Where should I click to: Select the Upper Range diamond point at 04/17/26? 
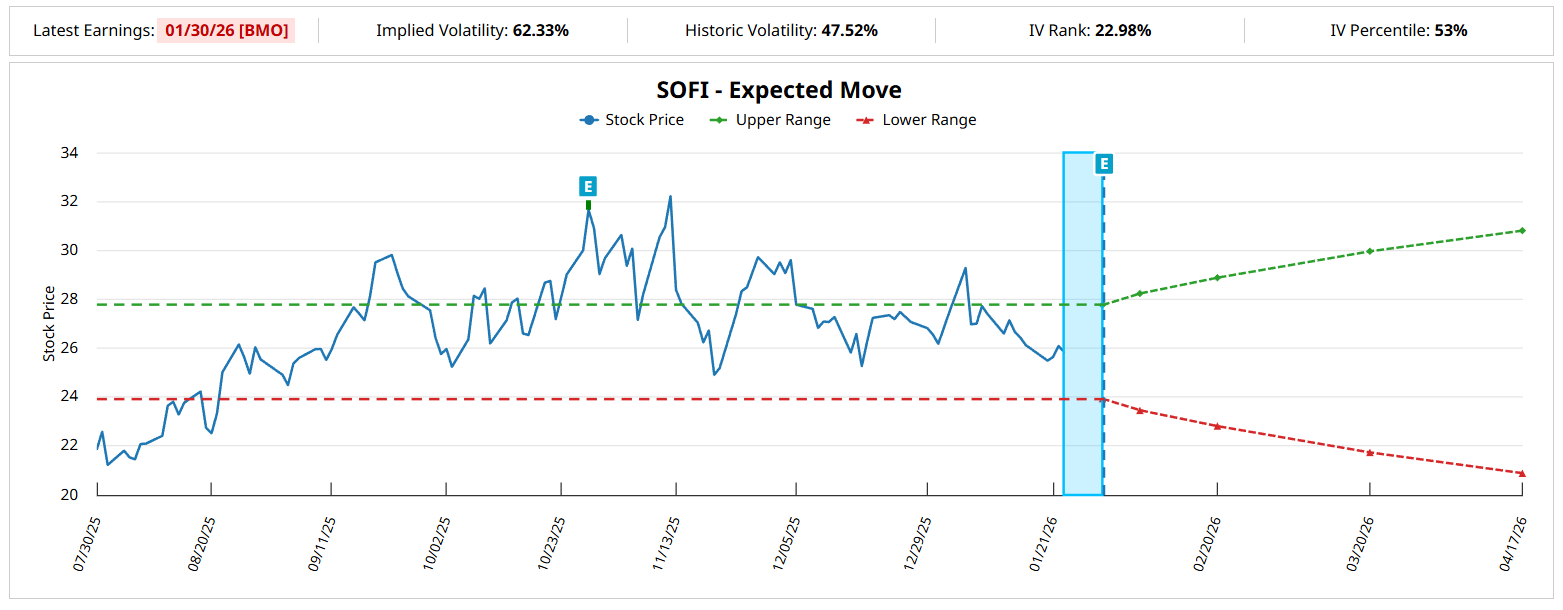point(1521,231)
